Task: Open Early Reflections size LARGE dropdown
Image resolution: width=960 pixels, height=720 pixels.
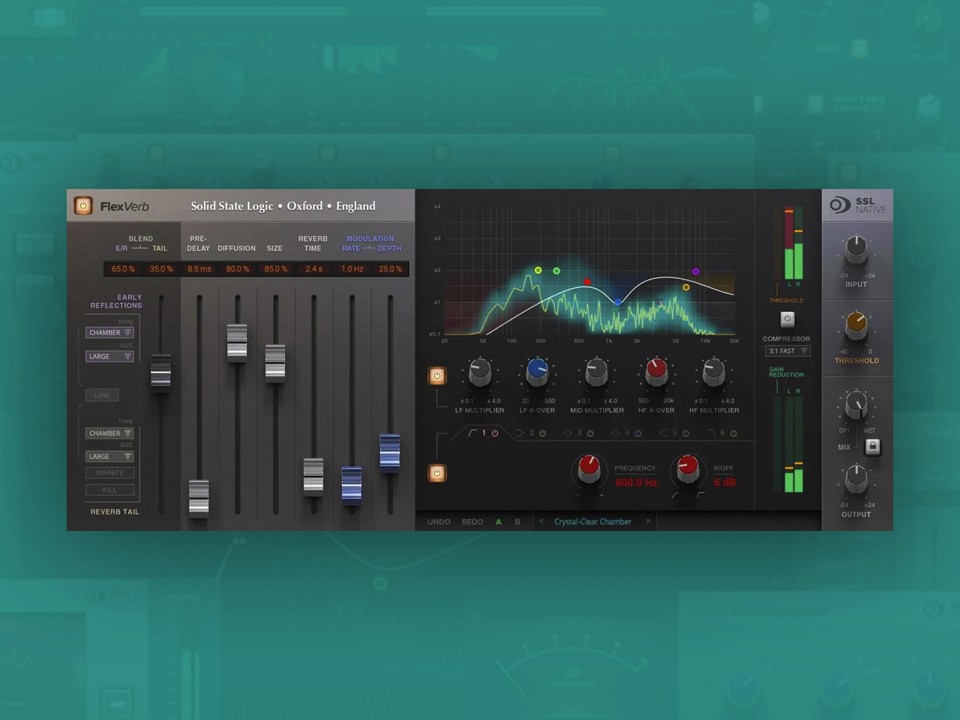Action: coord(110,356)
